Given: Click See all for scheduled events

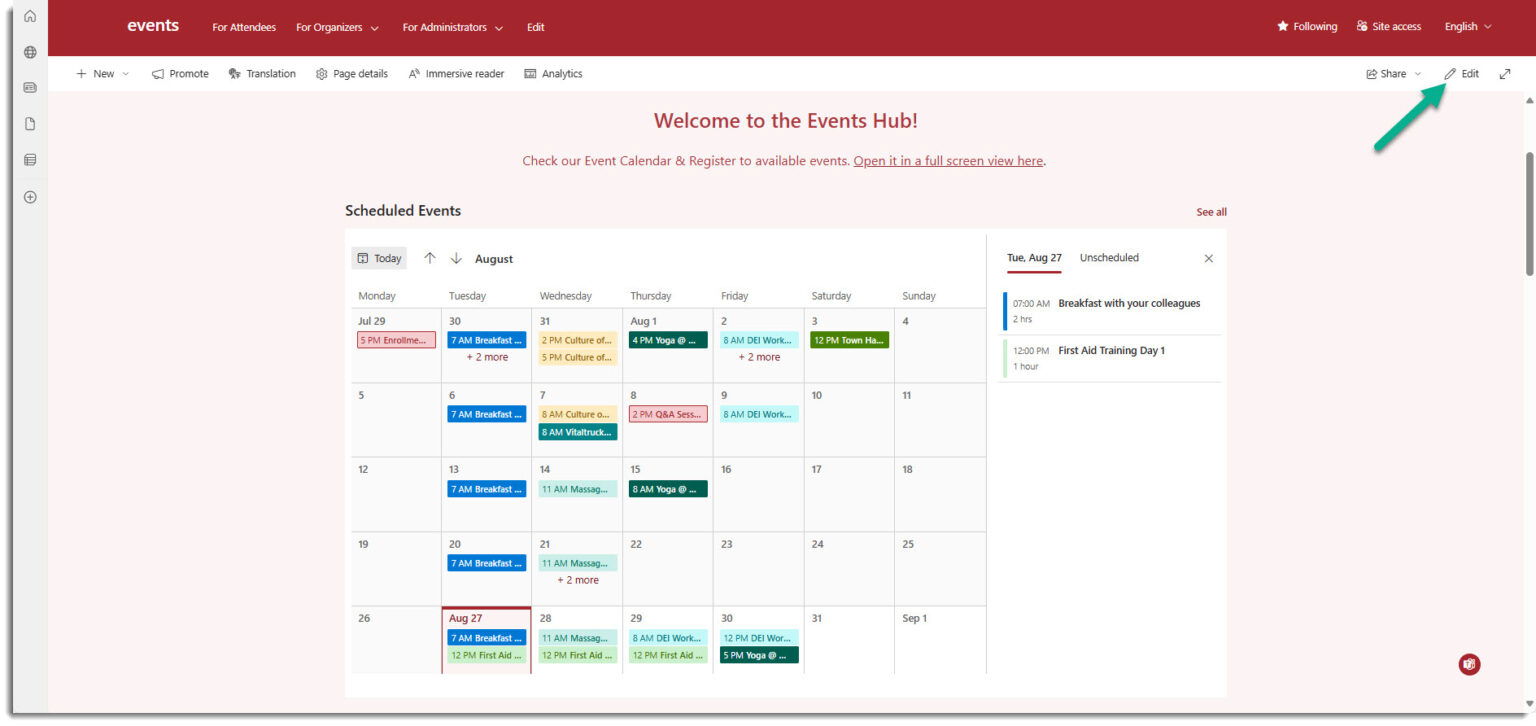Looking at the screenshot, I should [x=1211, y=211].
